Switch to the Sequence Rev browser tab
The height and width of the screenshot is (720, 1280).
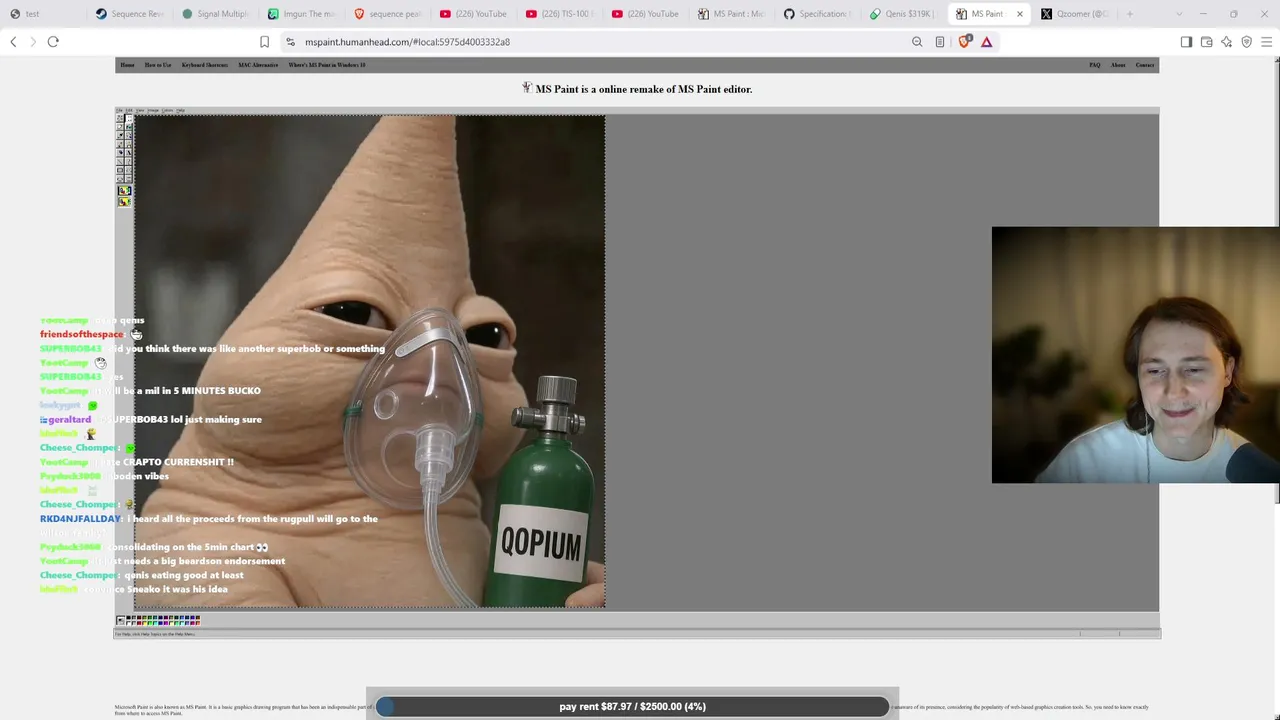[x=130, y=14]
